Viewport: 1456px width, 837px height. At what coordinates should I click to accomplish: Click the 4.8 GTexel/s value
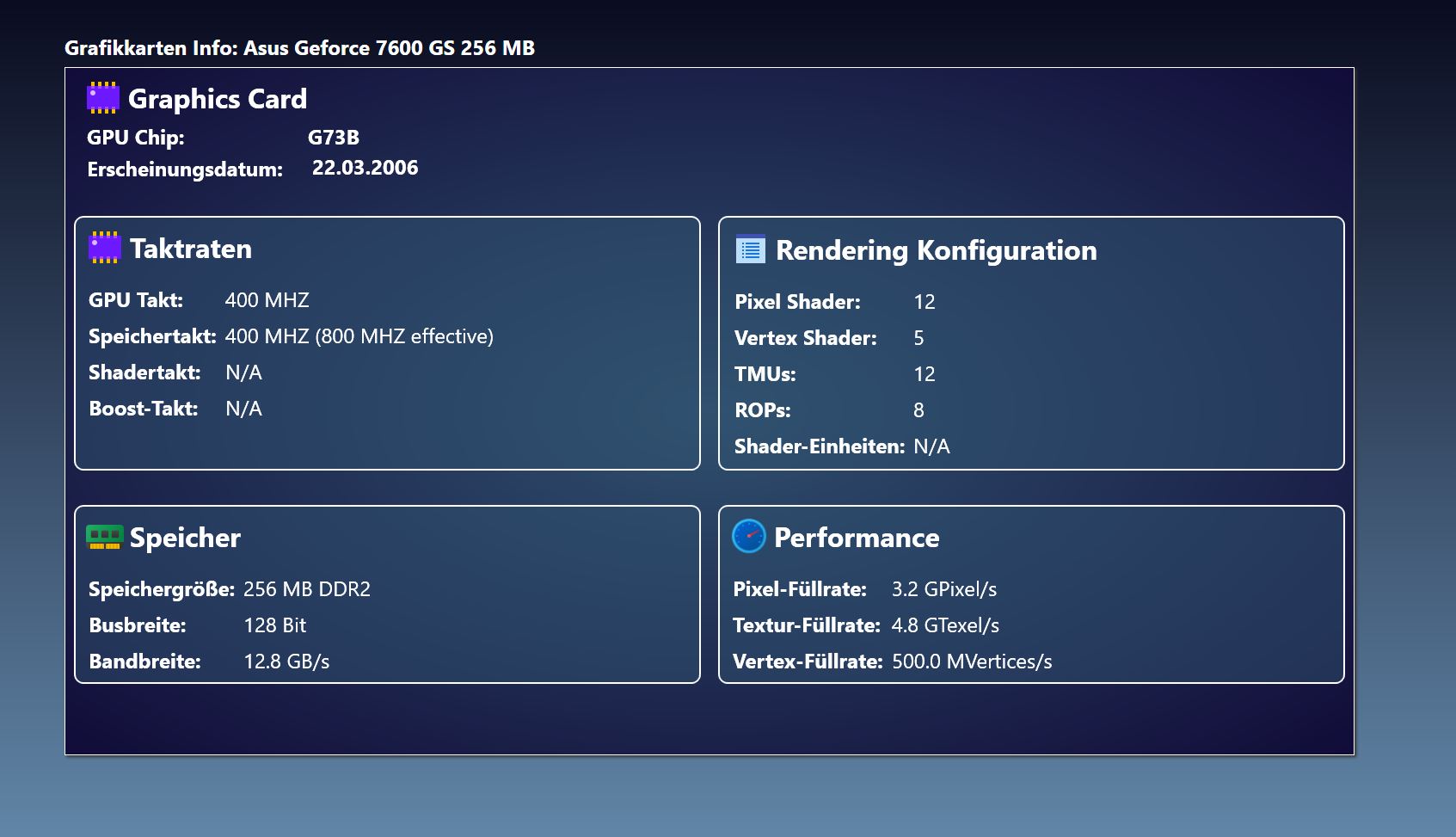pyautogui.click(x=946, y=625)
